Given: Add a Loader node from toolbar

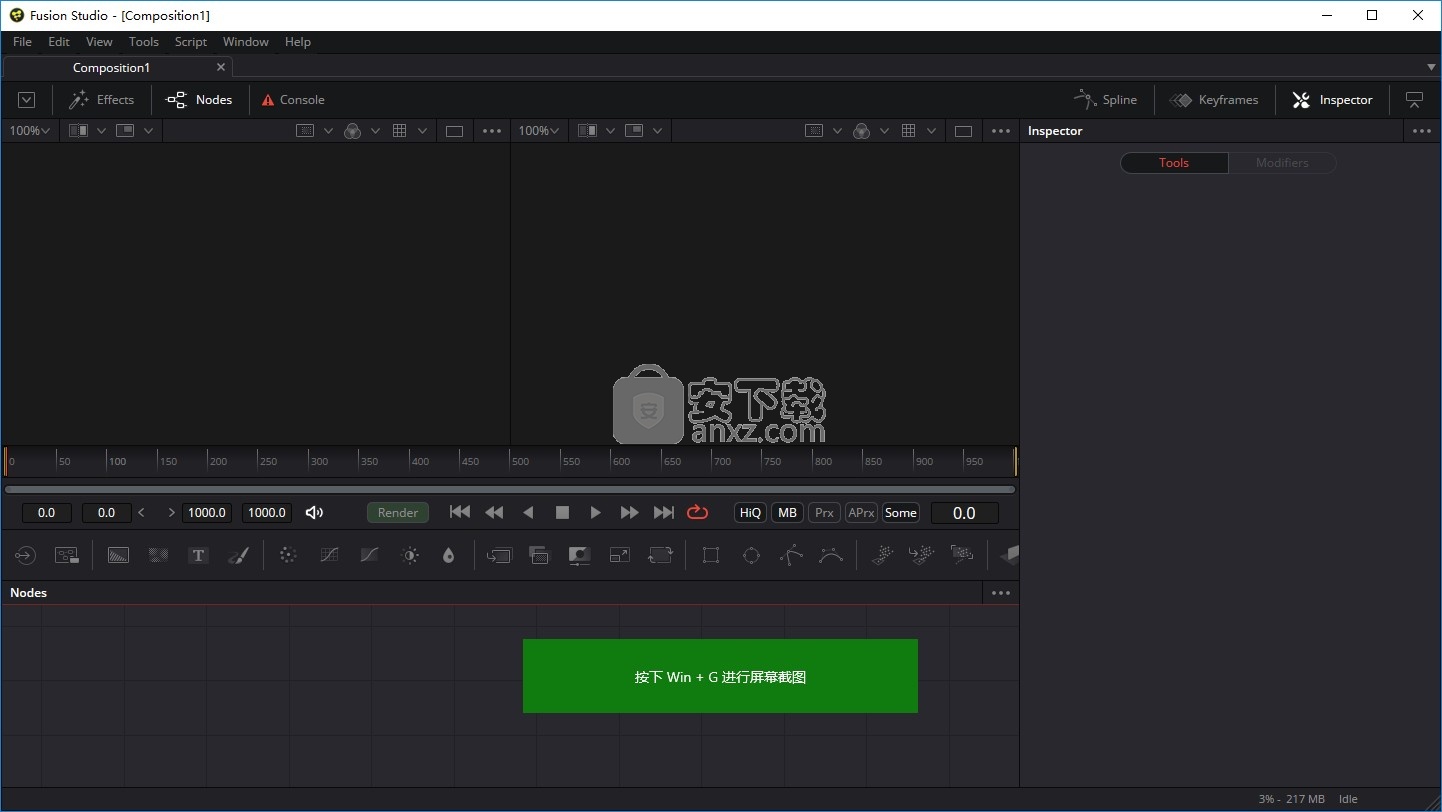Looking at the screenshot, I should (25, 555).
